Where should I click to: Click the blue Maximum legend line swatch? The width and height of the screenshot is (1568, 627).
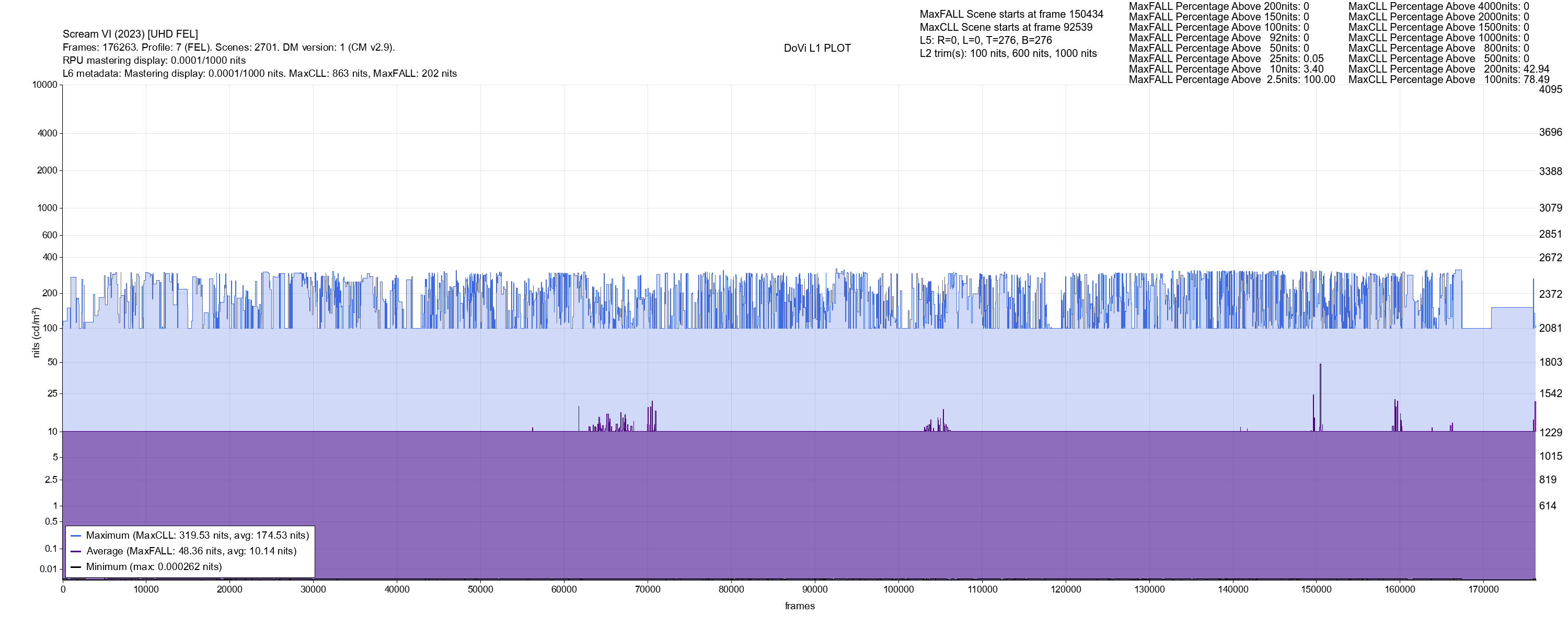(76, 536)
